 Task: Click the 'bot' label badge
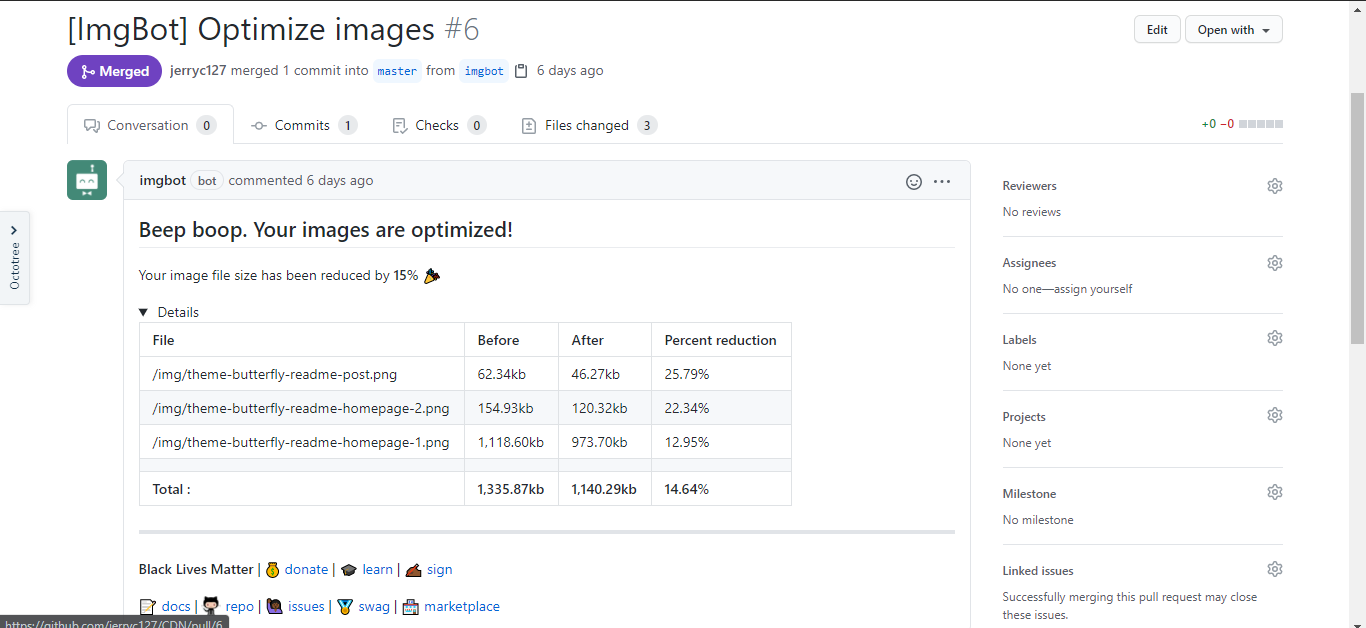(206, 181)
